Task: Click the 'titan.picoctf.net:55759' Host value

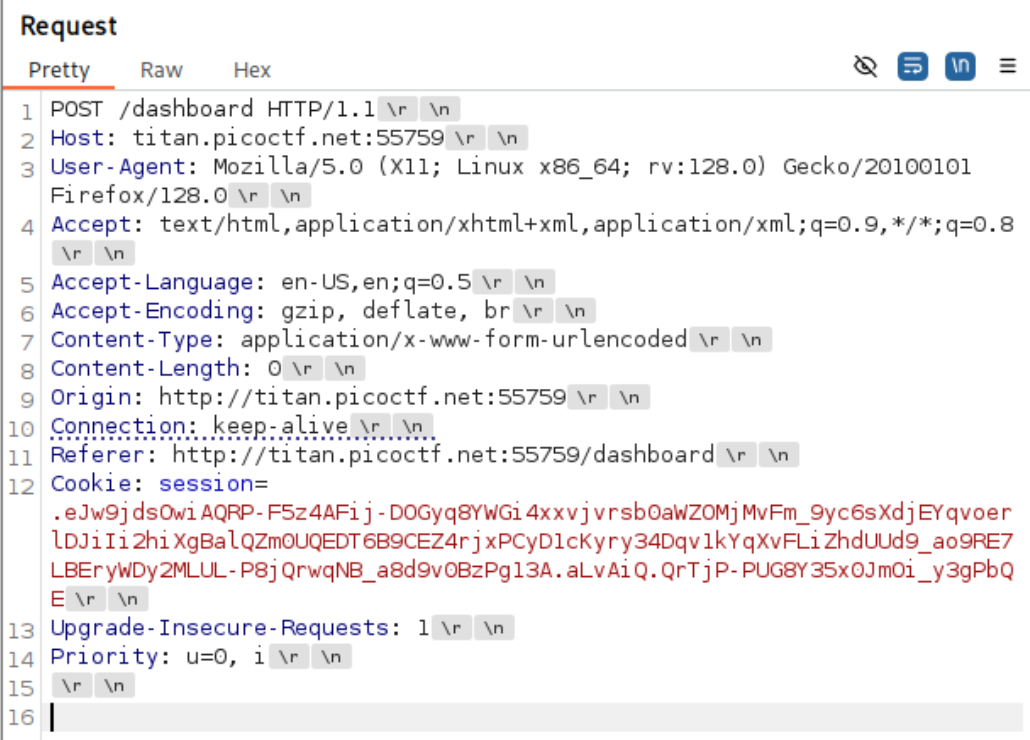Action: pyautogui.click(x=288, y=138)
